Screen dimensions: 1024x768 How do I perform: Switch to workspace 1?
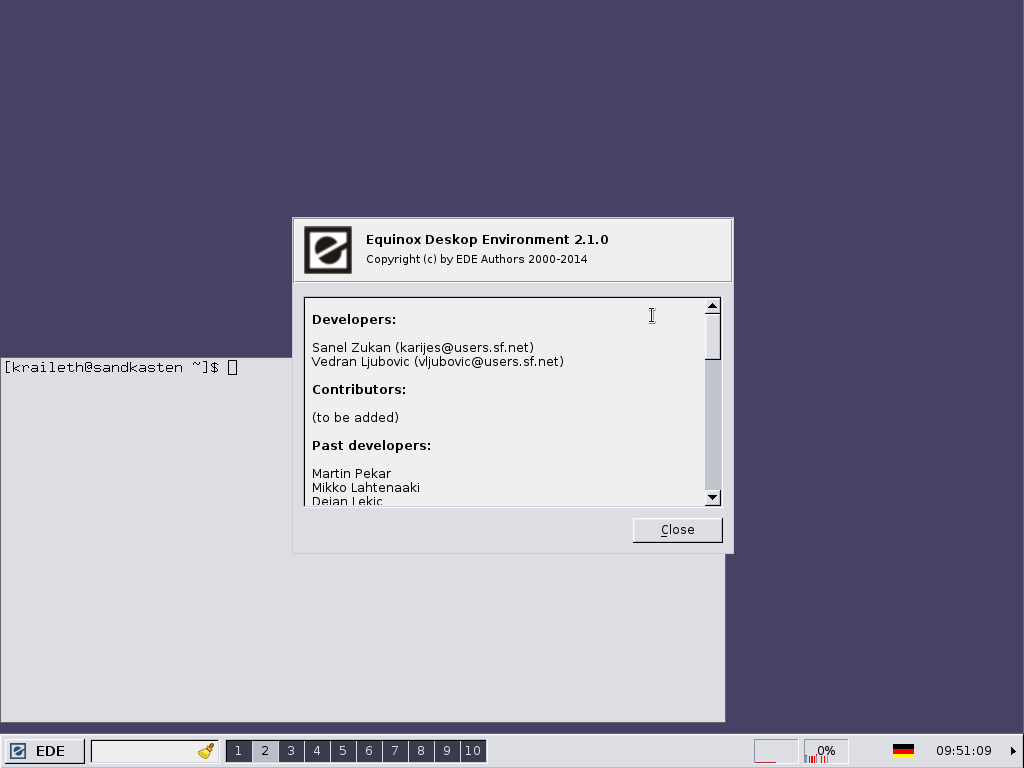point(238,751)
